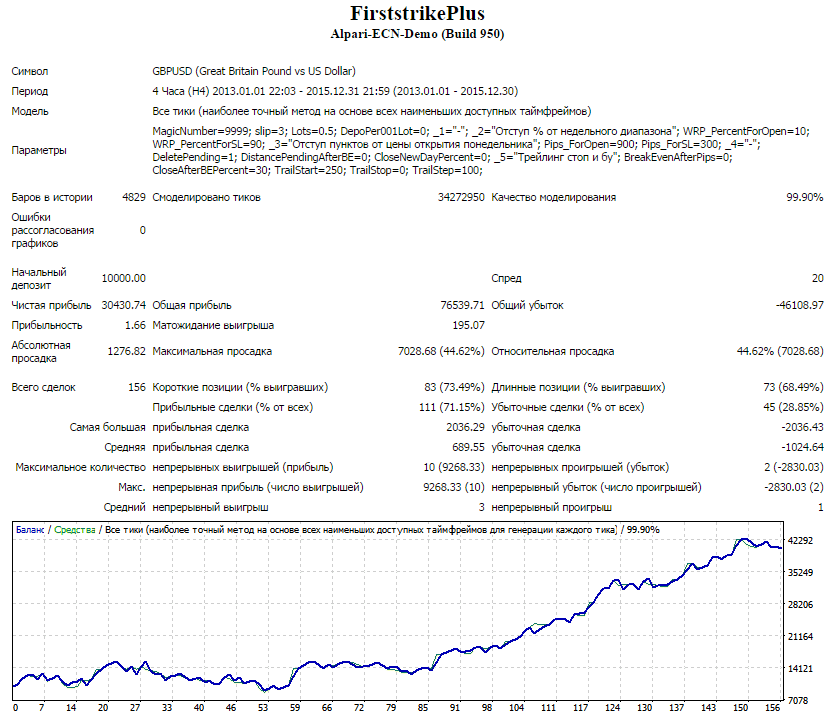The image size is (832, 718).
Task: Click the absolute drawdown value 1276.82
Action: click(x=126, y=351)
